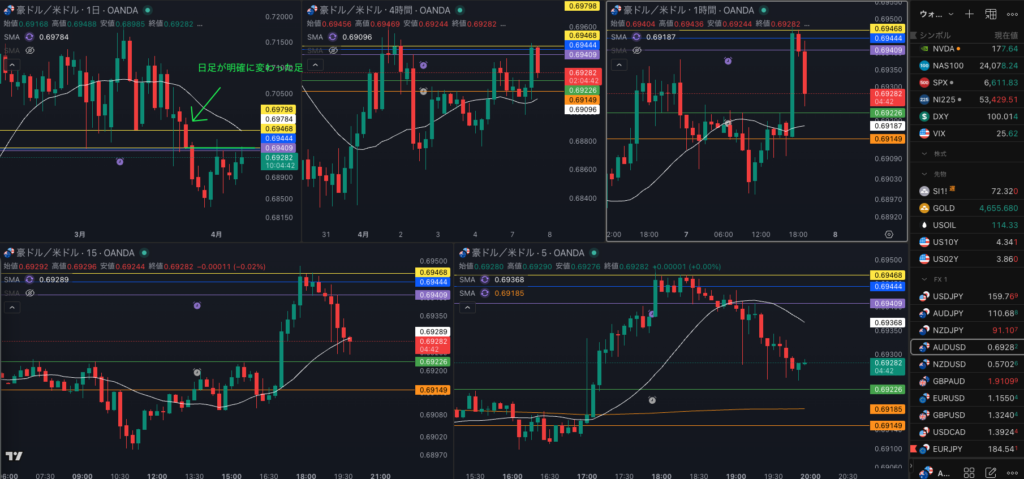Click the シンボル column header
The width and height of the screenshot is (1024, 479).
[935, 35]
